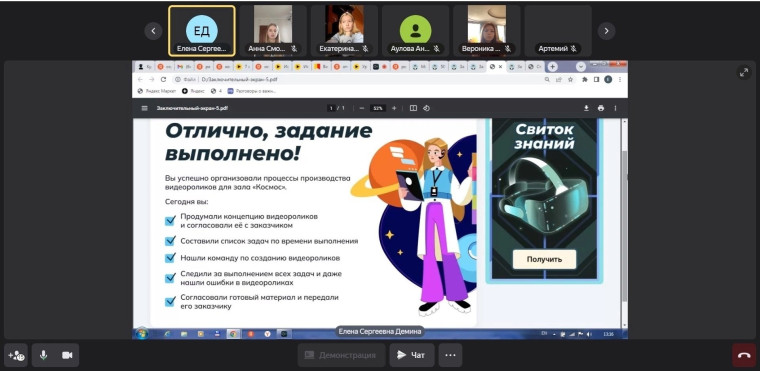This screenshot has height=371, width=760.
Task: Toggle the browser side panel icon
Action: [x=596, y=79]
